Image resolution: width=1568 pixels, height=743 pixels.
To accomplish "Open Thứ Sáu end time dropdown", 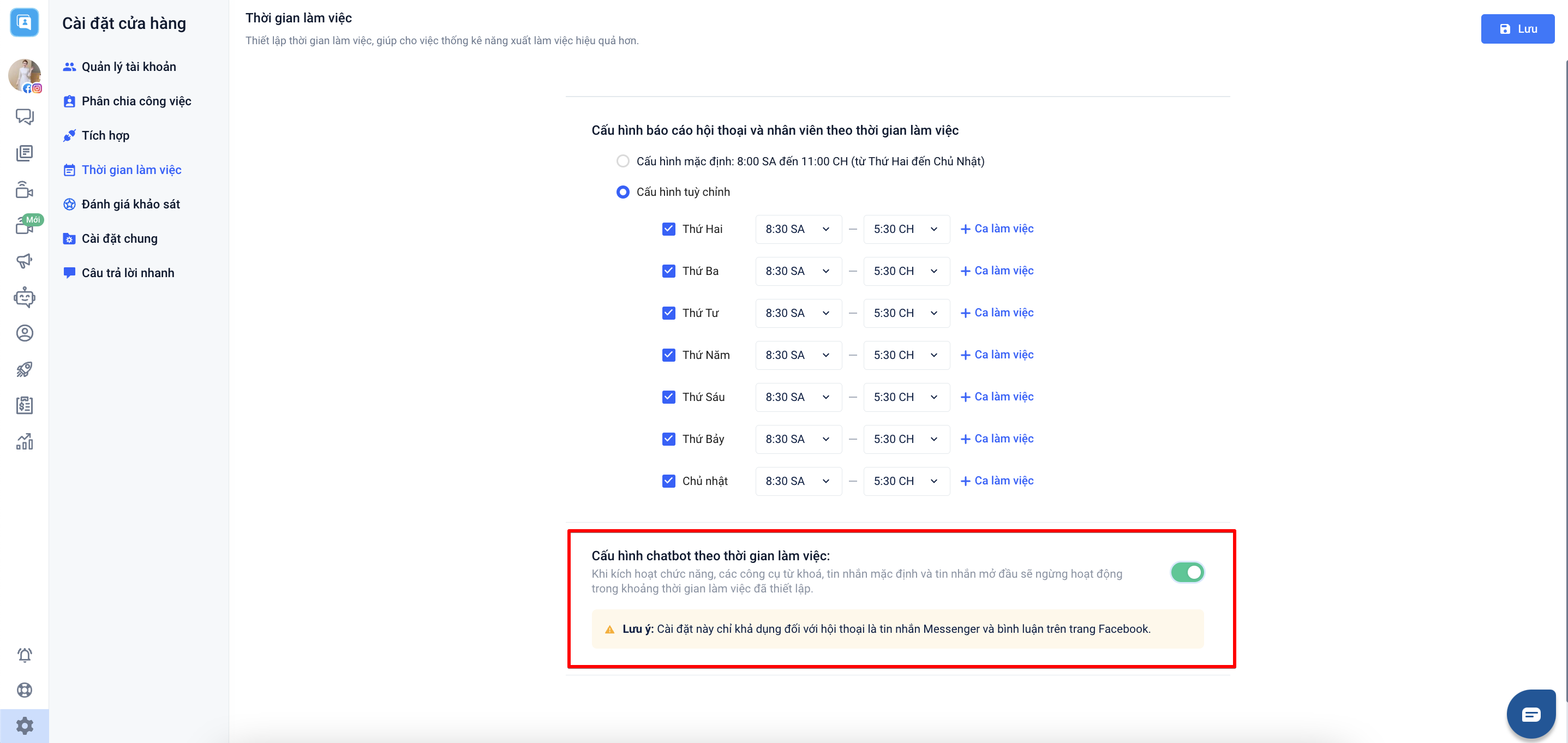I will click(x=906, y=397).
